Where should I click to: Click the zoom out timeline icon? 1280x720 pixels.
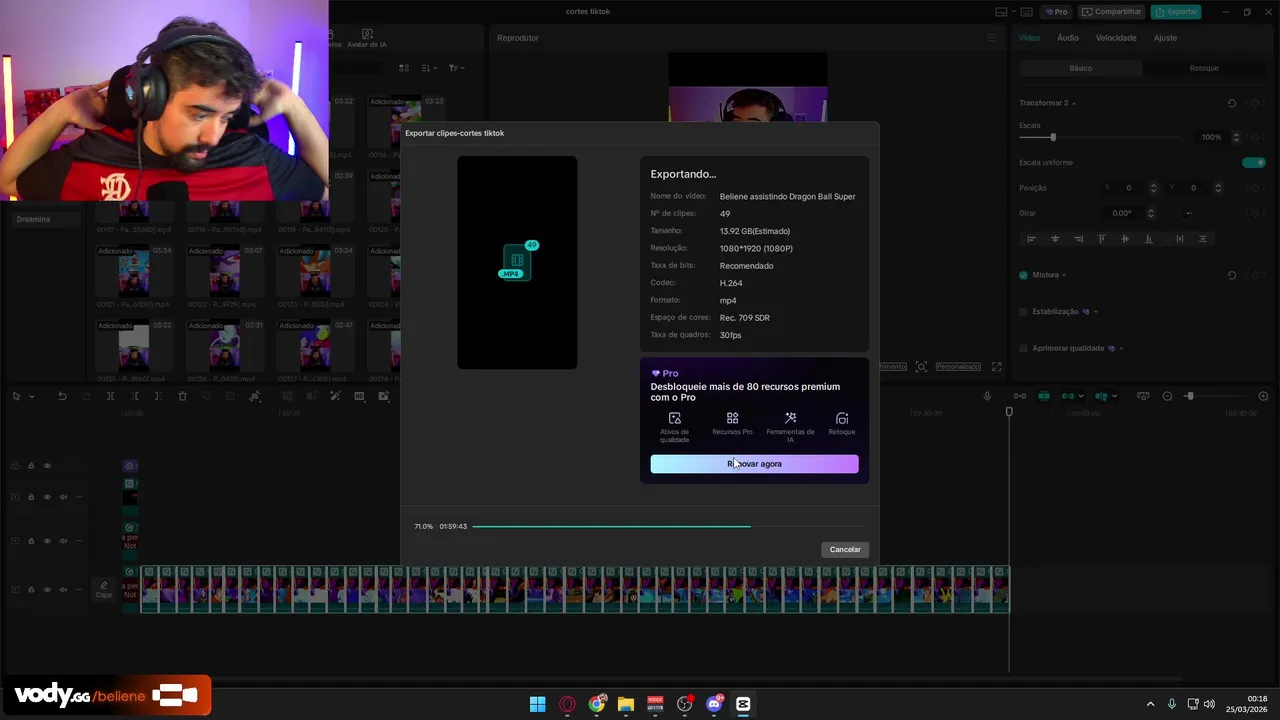[1167, 396]
